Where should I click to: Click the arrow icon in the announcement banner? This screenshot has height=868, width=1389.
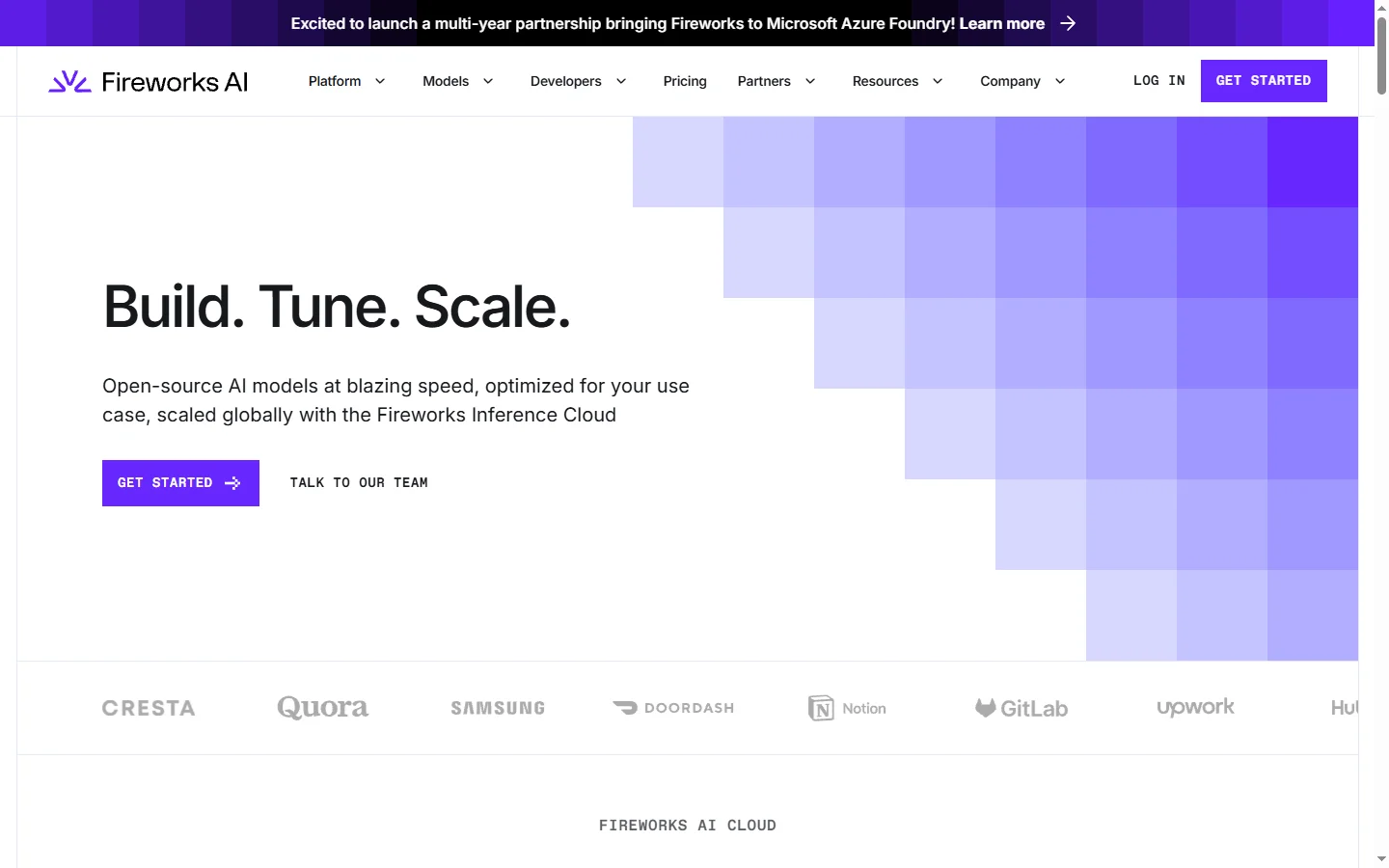click(x=1068, y=23)
